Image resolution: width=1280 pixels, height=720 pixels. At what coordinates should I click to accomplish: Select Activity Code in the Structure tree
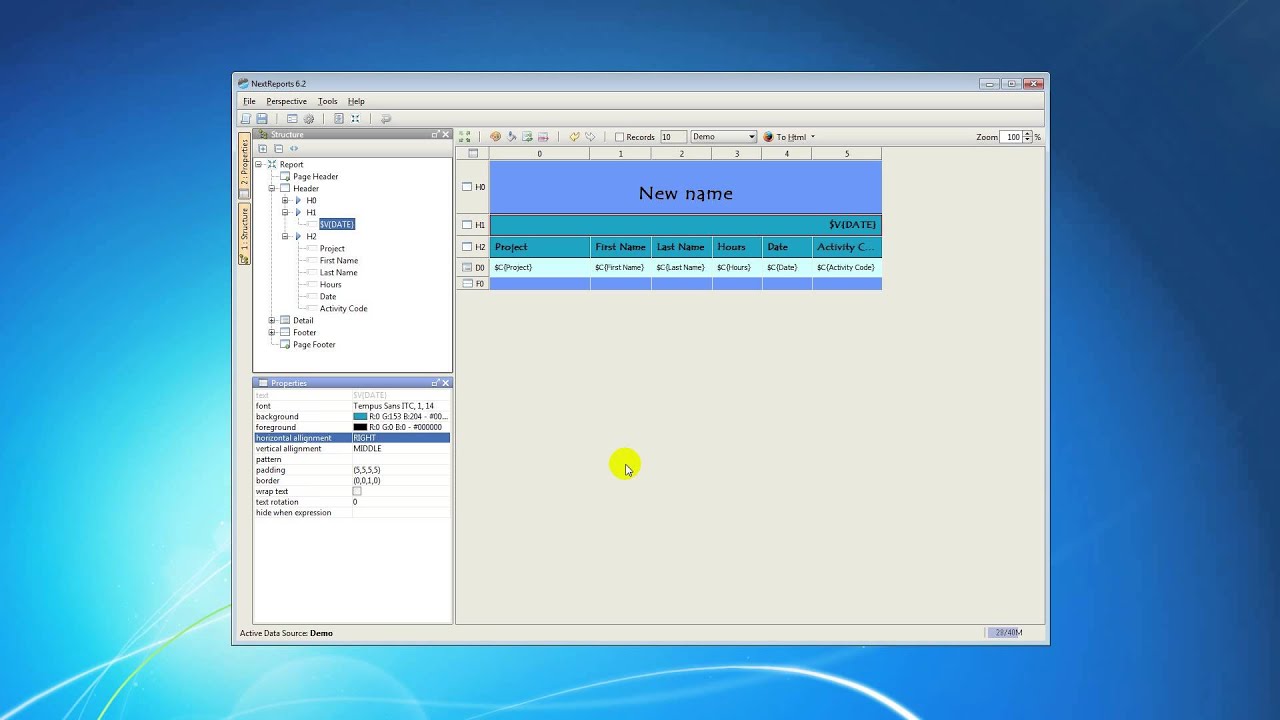coord(343,308)
